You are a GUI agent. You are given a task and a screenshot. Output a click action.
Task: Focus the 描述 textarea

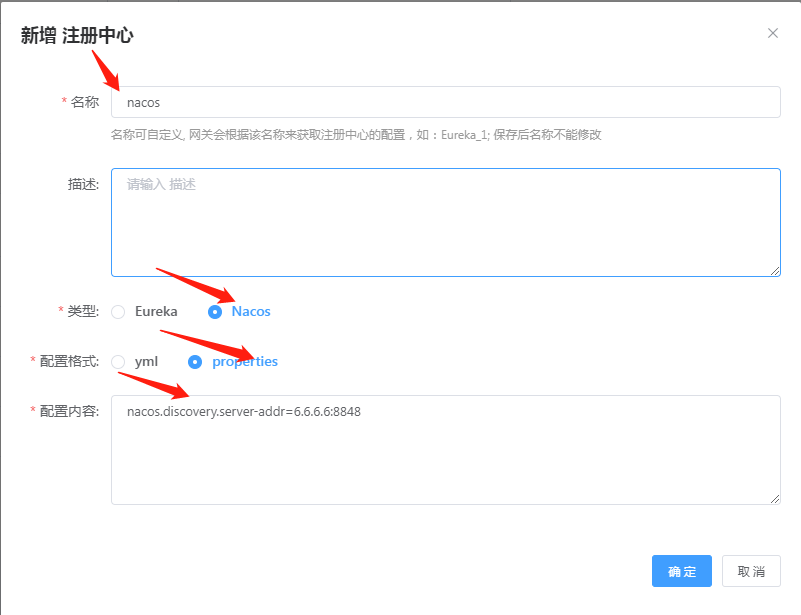point(445,222)
